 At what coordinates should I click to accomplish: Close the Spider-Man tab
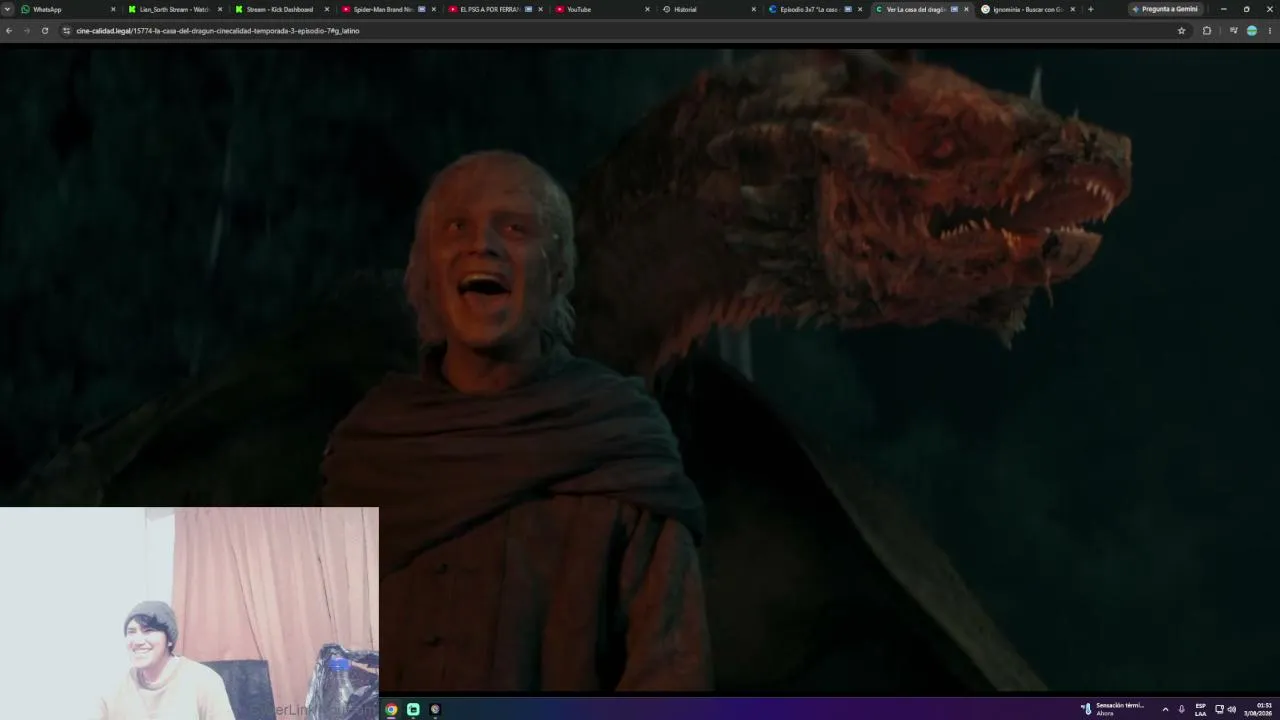(x=434, y=9)
